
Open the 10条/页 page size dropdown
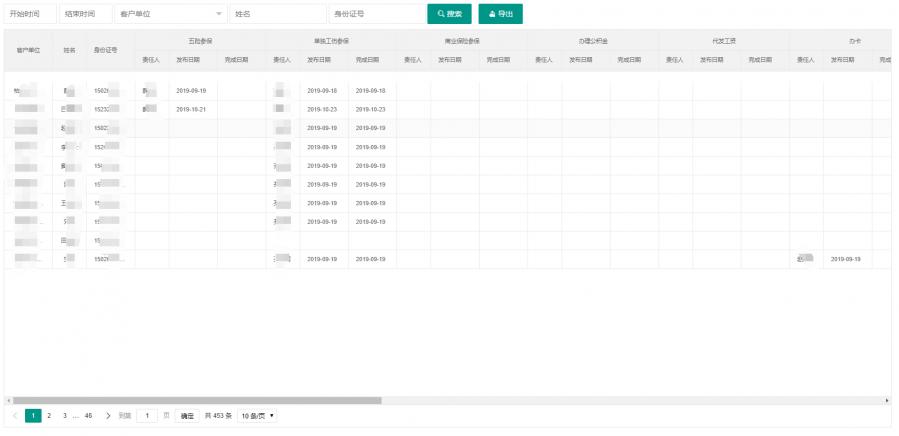[257, 415]
